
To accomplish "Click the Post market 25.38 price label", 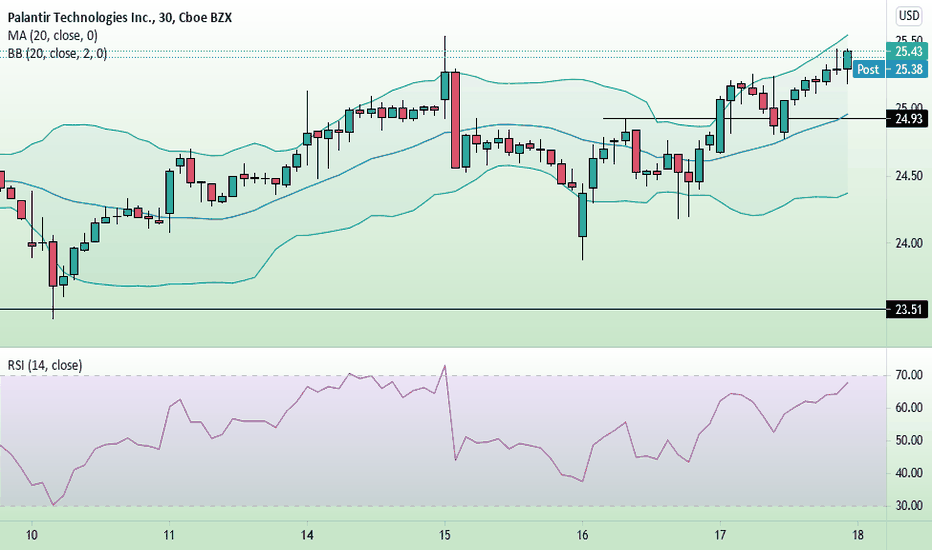I will pyautogui.click(x=890, y=70).
